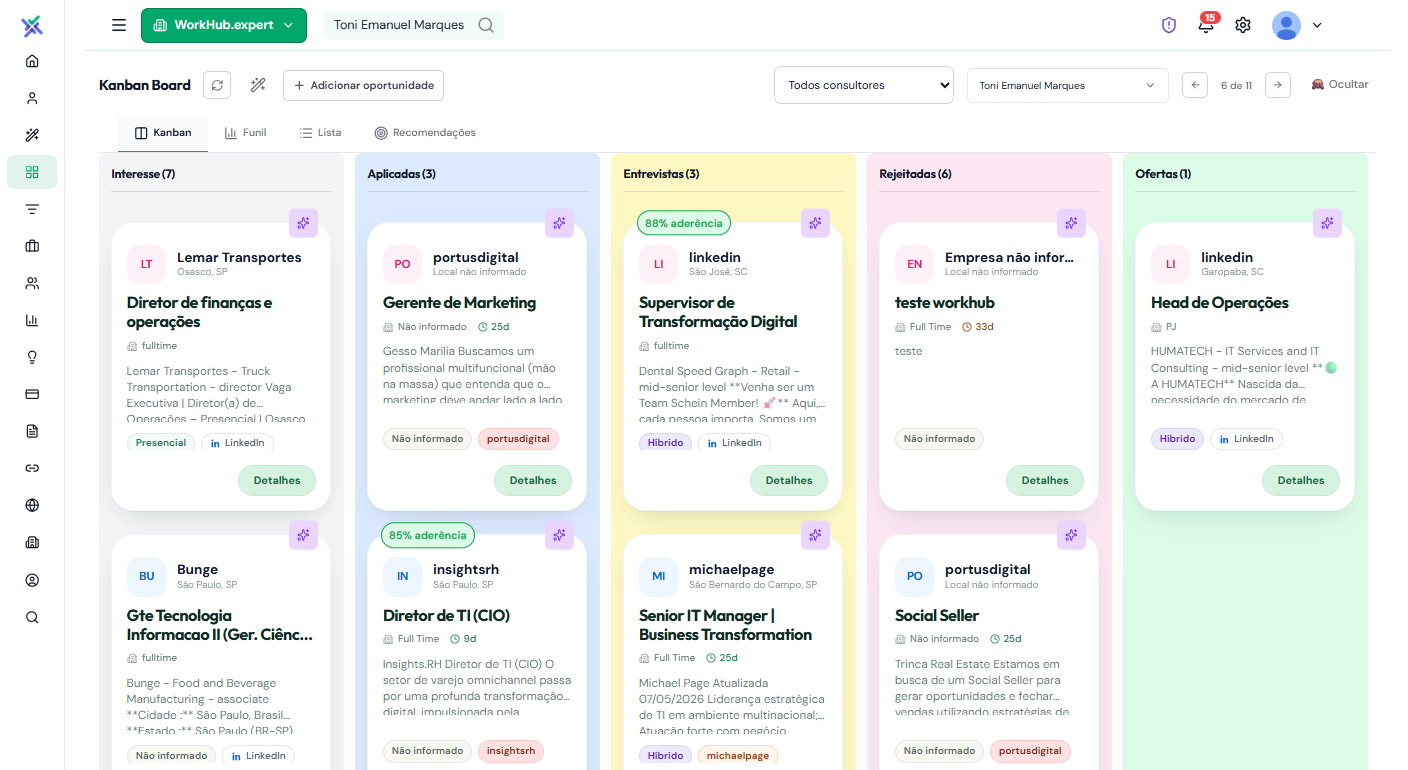This screenshot has height=770, width=1408.
Task: Click Senior IT Manager card title
Action: [x=726, y=625]
